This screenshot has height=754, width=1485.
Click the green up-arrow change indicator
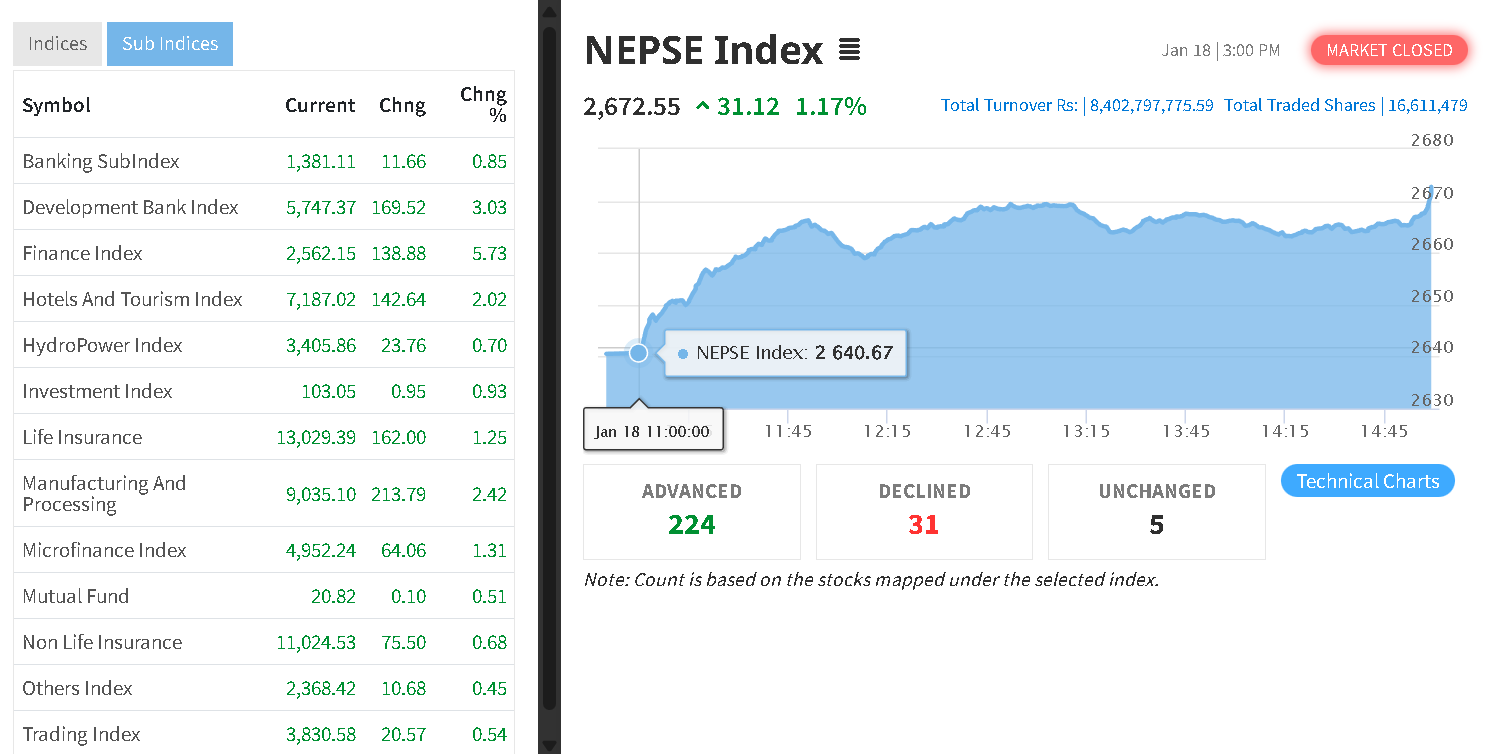tap(702, 106)
